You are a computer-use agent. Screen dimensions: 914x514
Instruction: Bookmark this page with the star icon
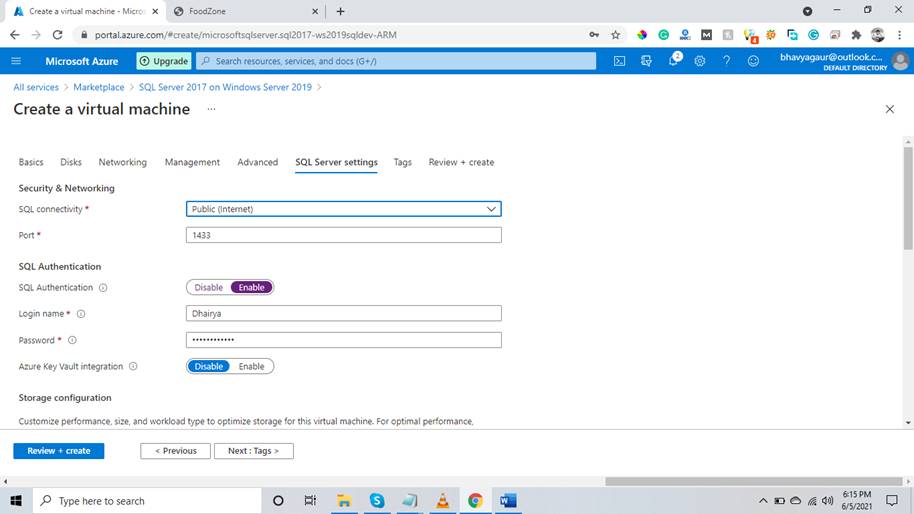pos(616,35)
